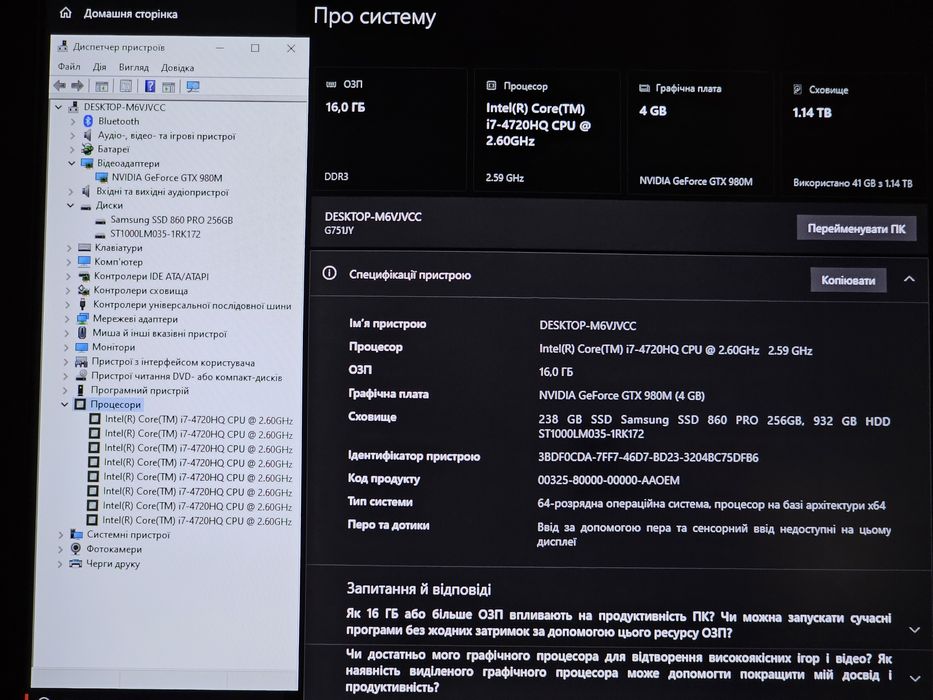Viewport: 933px width, 700px height.
Task: Expand the Bluetooth category
Action: pos(73,121)
